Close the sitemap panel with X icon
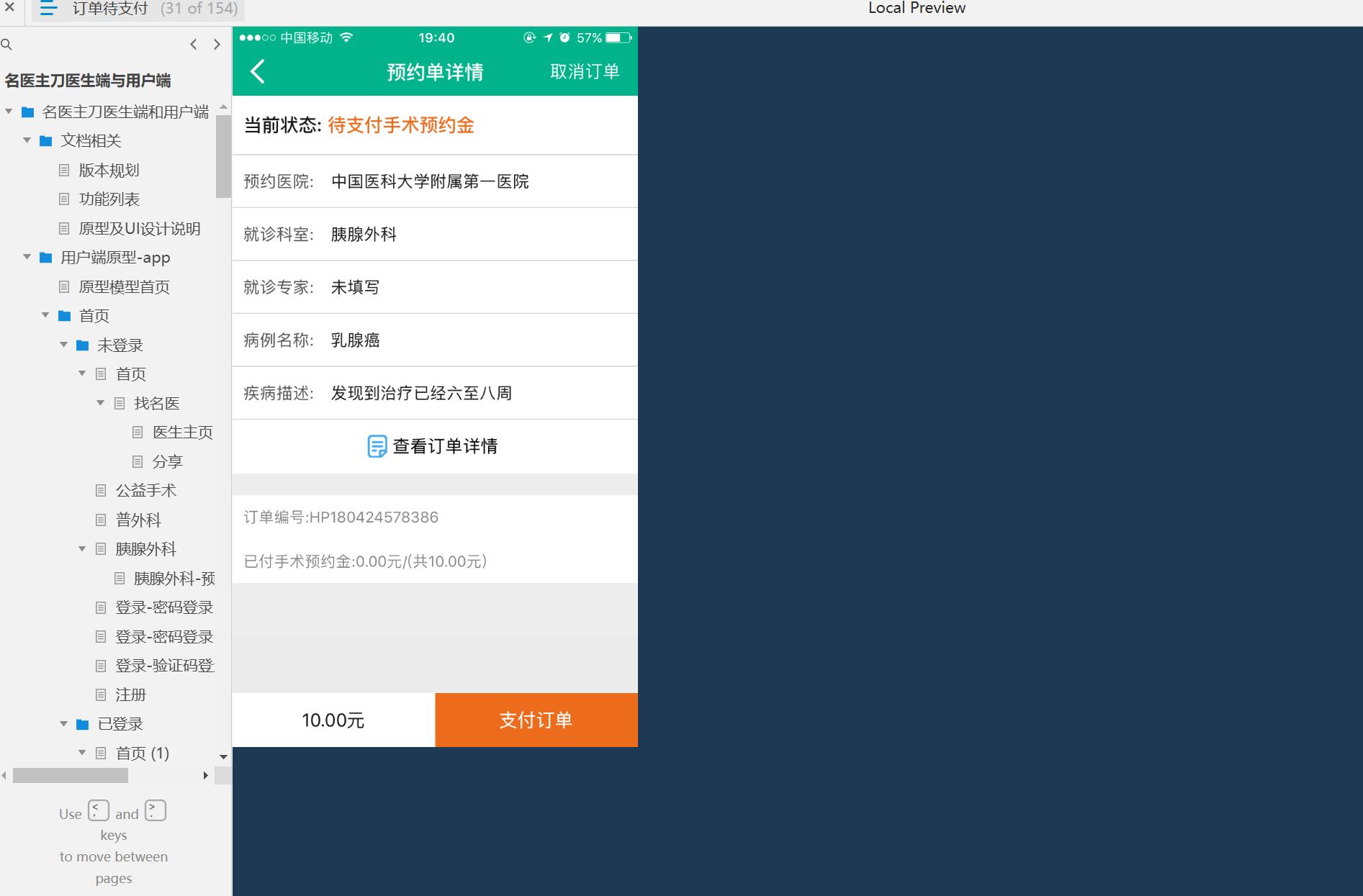The width and height of the screenshot is (1363, 896). coord(9,7)
